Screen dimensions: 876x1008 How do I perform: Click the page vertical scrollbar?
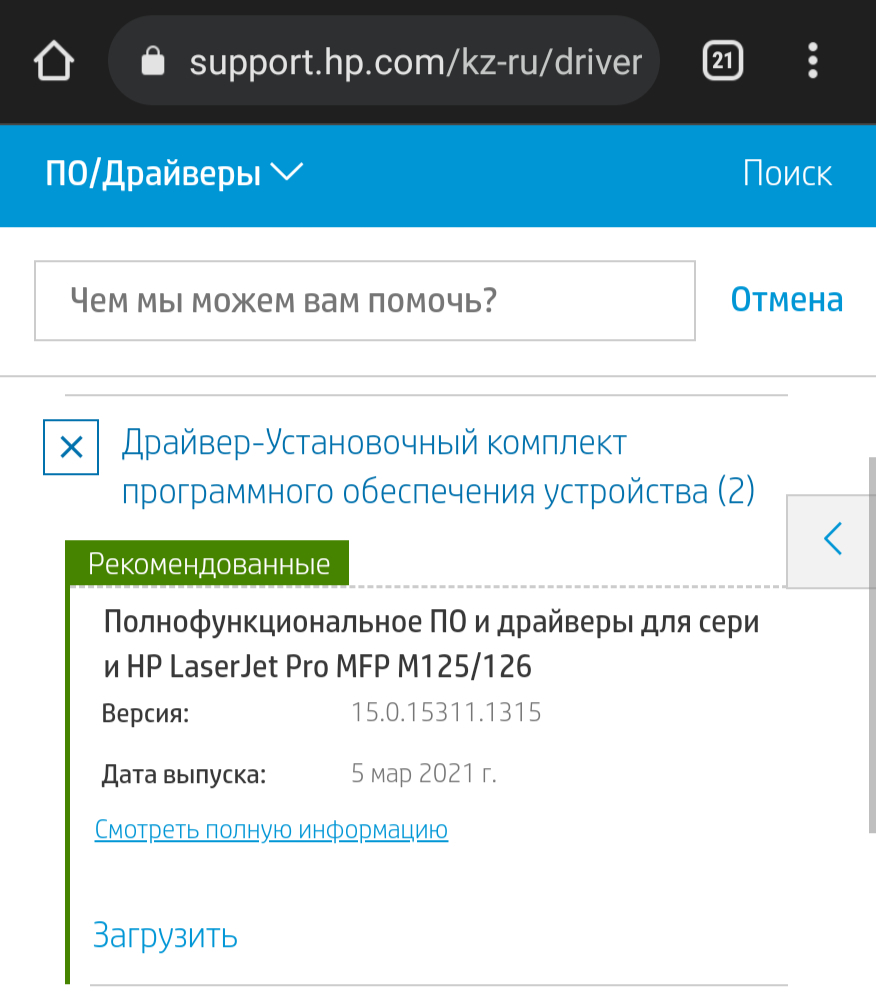coord(872,645)
